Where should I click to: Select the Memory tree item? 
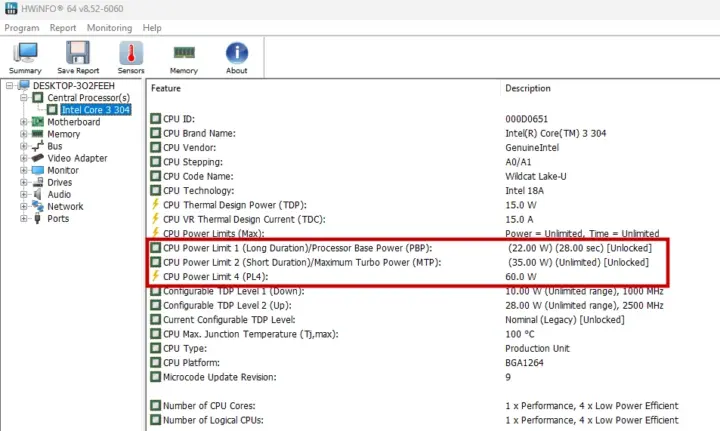[63, 134]
